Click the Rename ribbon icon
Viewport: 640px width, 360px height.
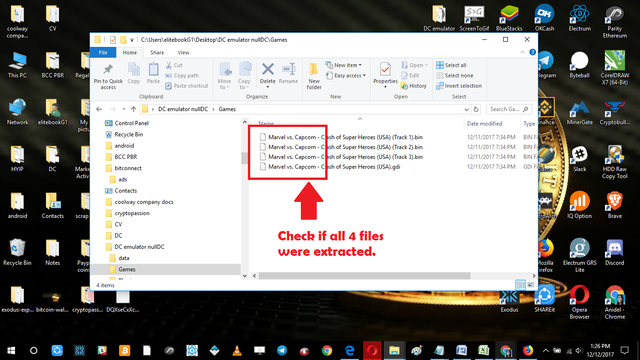288,73
